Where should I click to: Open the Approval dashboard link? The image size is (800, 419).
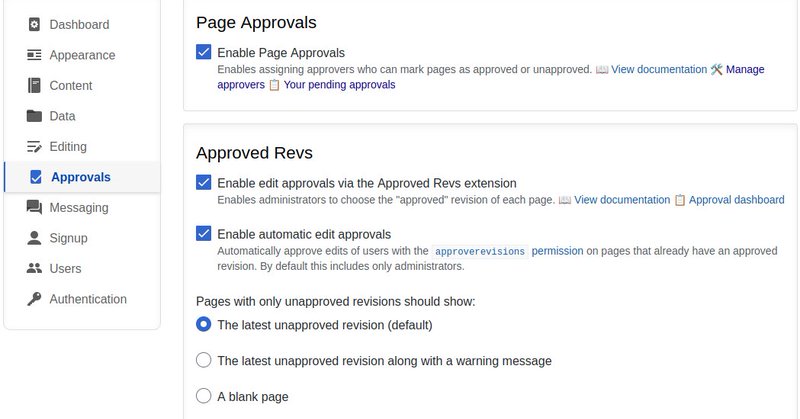click(736, 200)
